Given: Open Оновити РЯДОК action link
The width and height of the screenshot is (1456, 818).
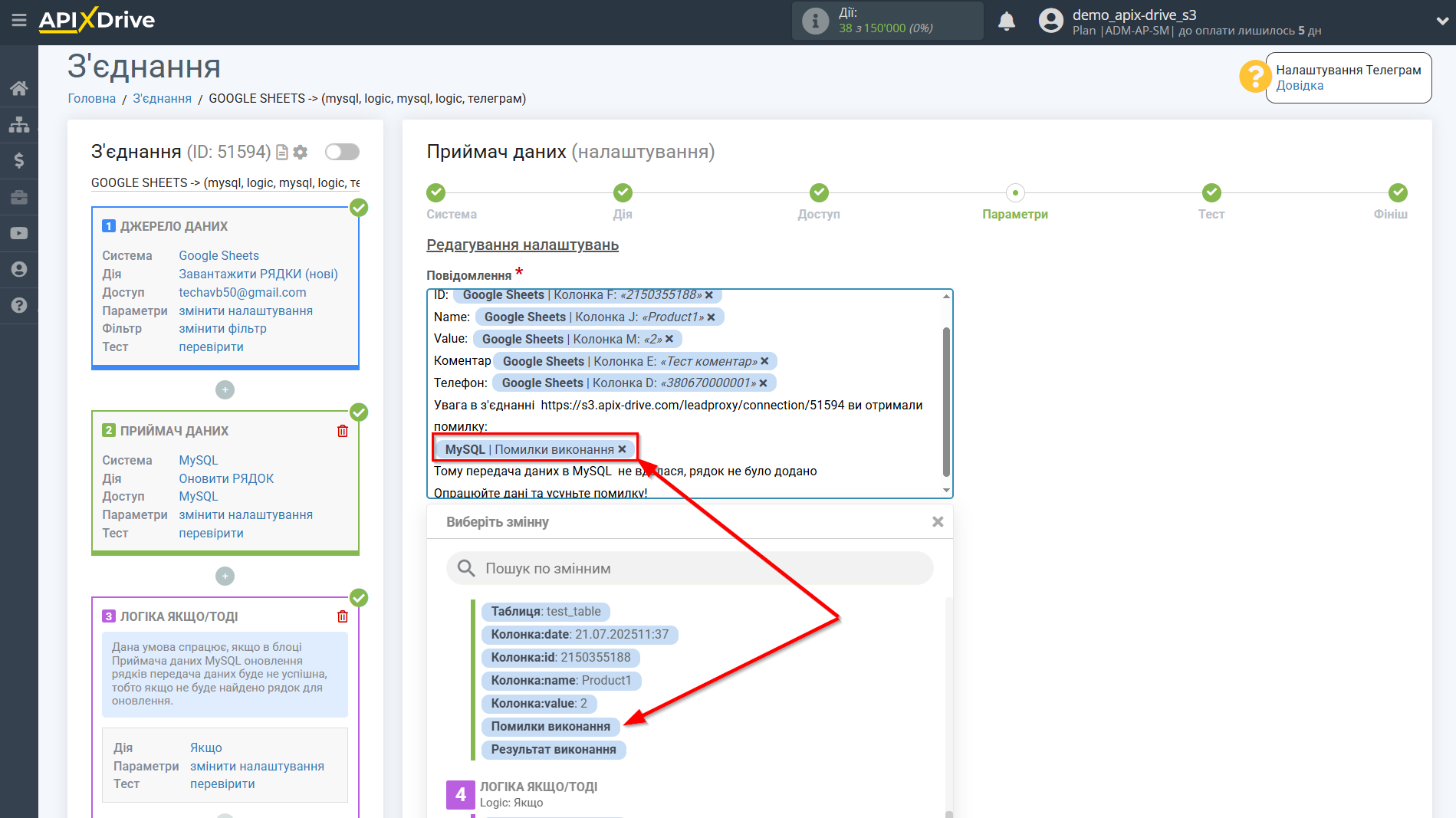Looking at the screenshot, I should (x=226, y=478).
